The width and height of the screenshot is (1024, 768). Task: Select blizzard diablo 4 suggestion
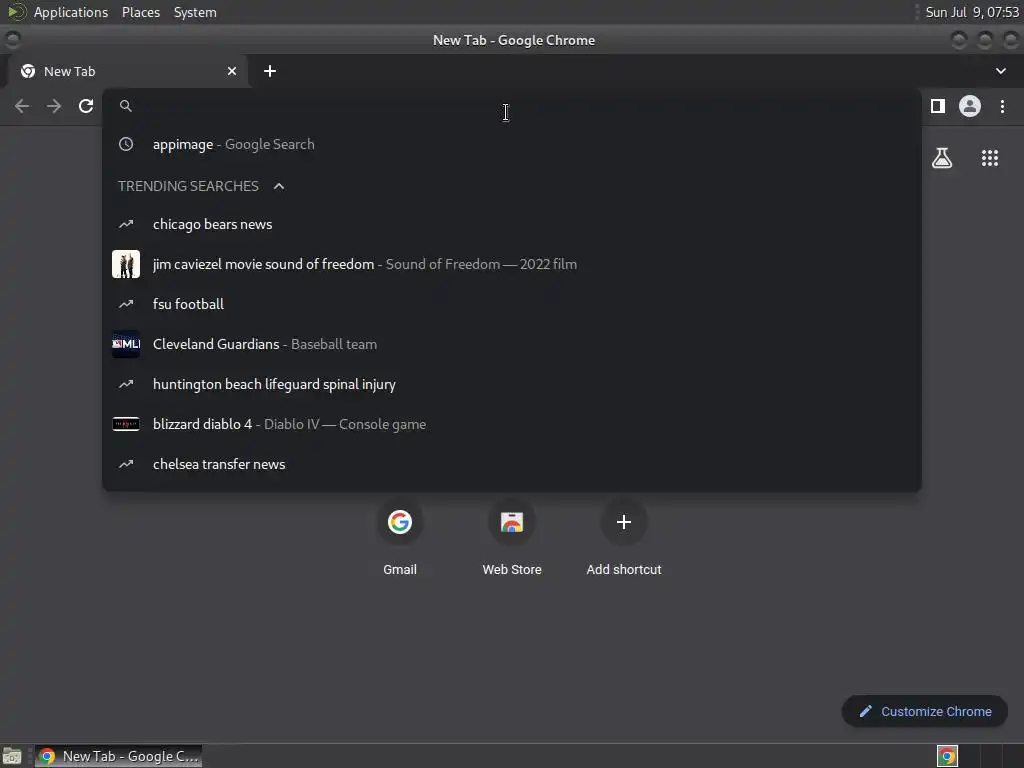pos(512,424)
